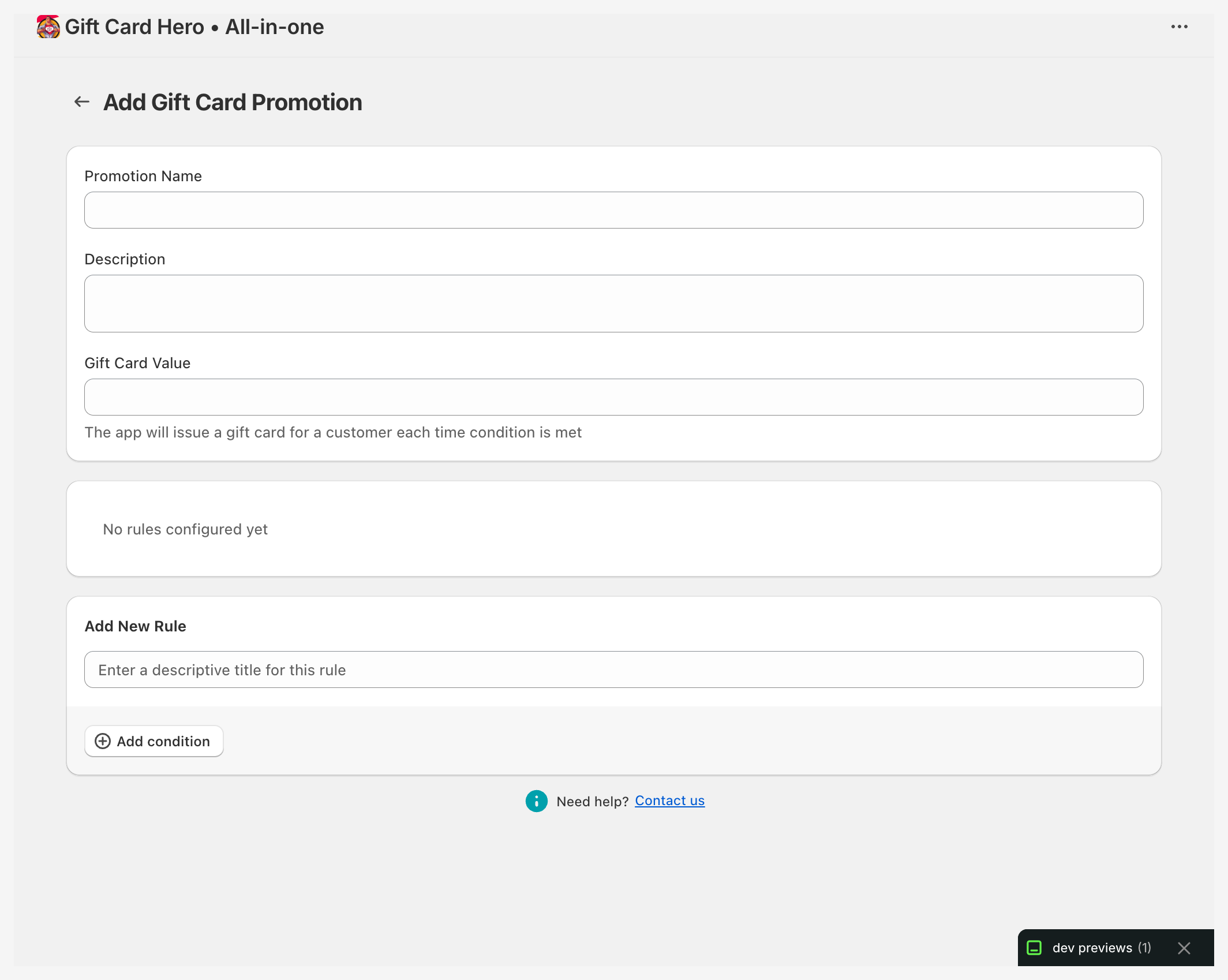This screenshot has width=1228, height=980.
Task: Close the dev previews bar
Action: [1184, 948]
